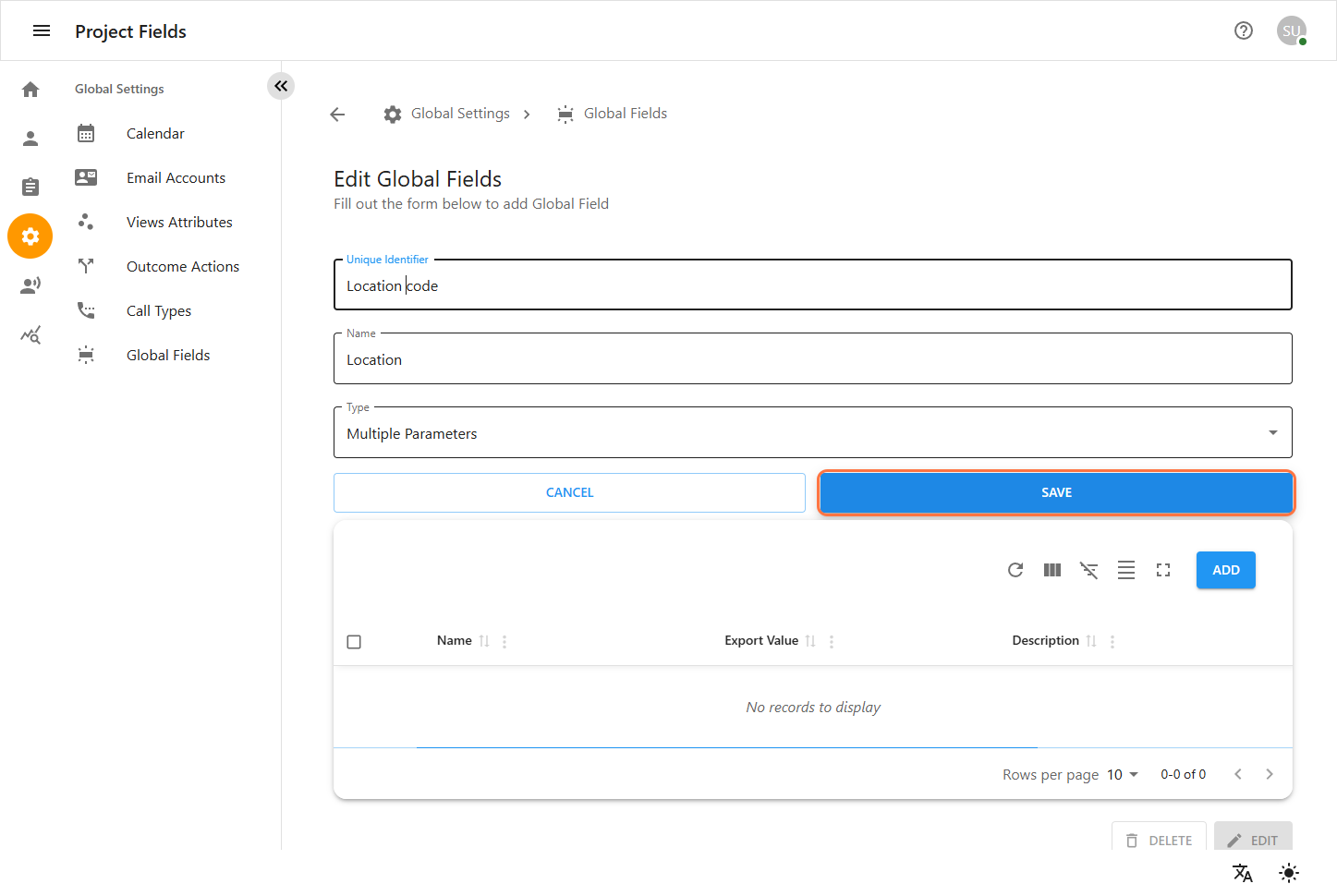Open the column visibility icon

click(1051, 570)
